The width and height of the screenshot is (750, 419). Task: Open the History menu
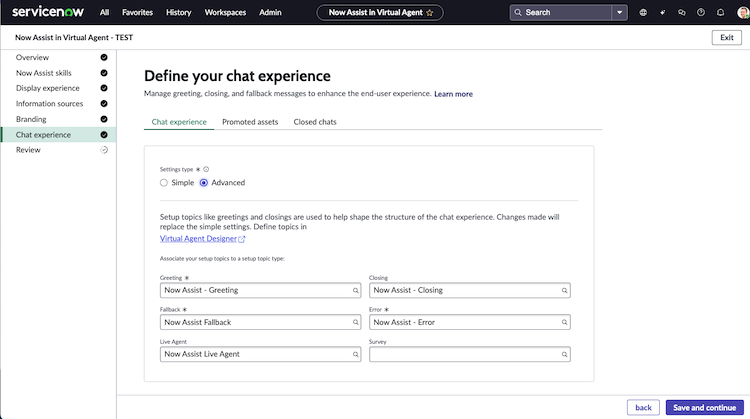178,12
